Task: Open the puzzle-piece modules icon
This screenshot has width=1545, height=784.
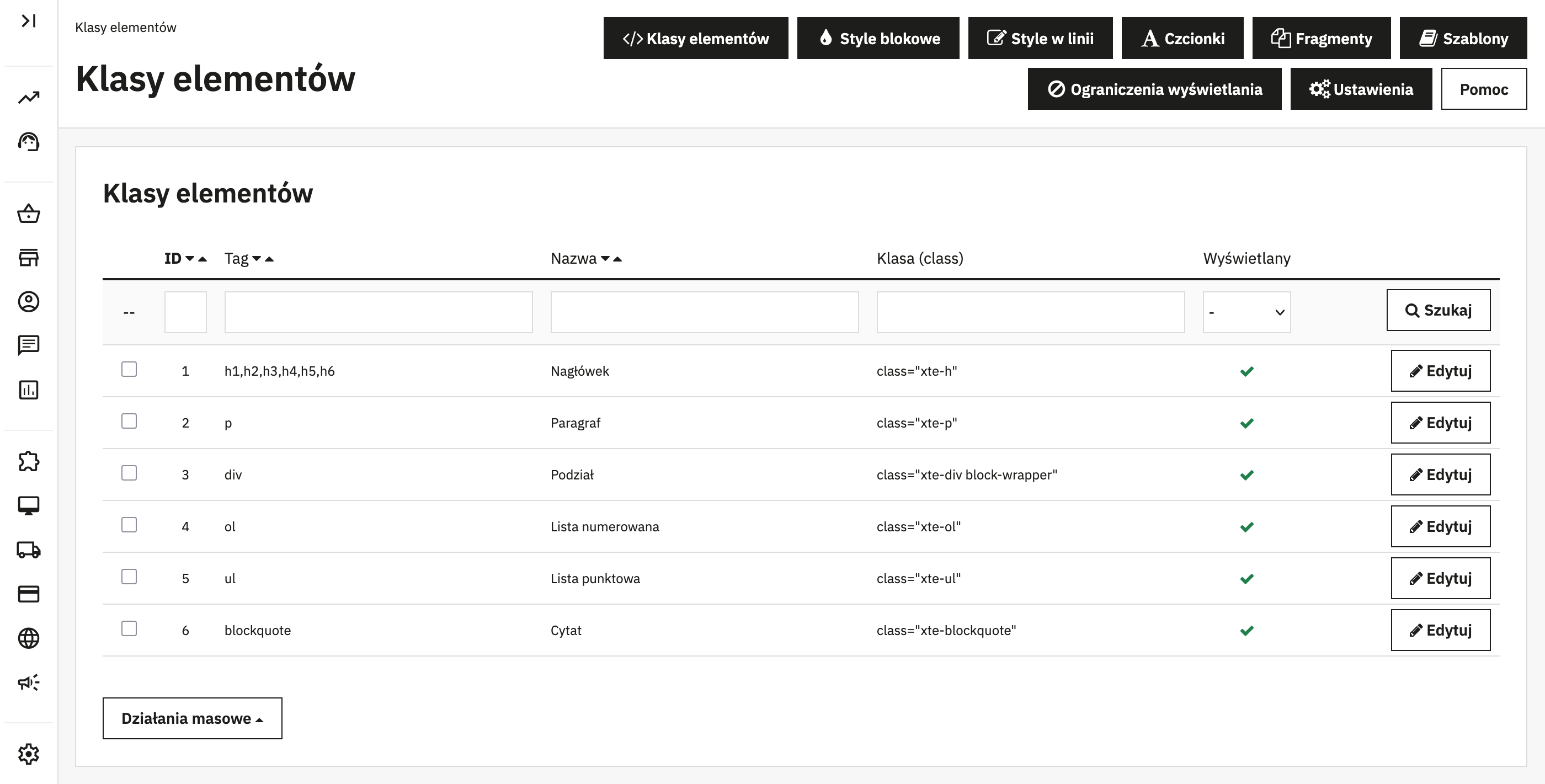Action: (x=28, y=461)
